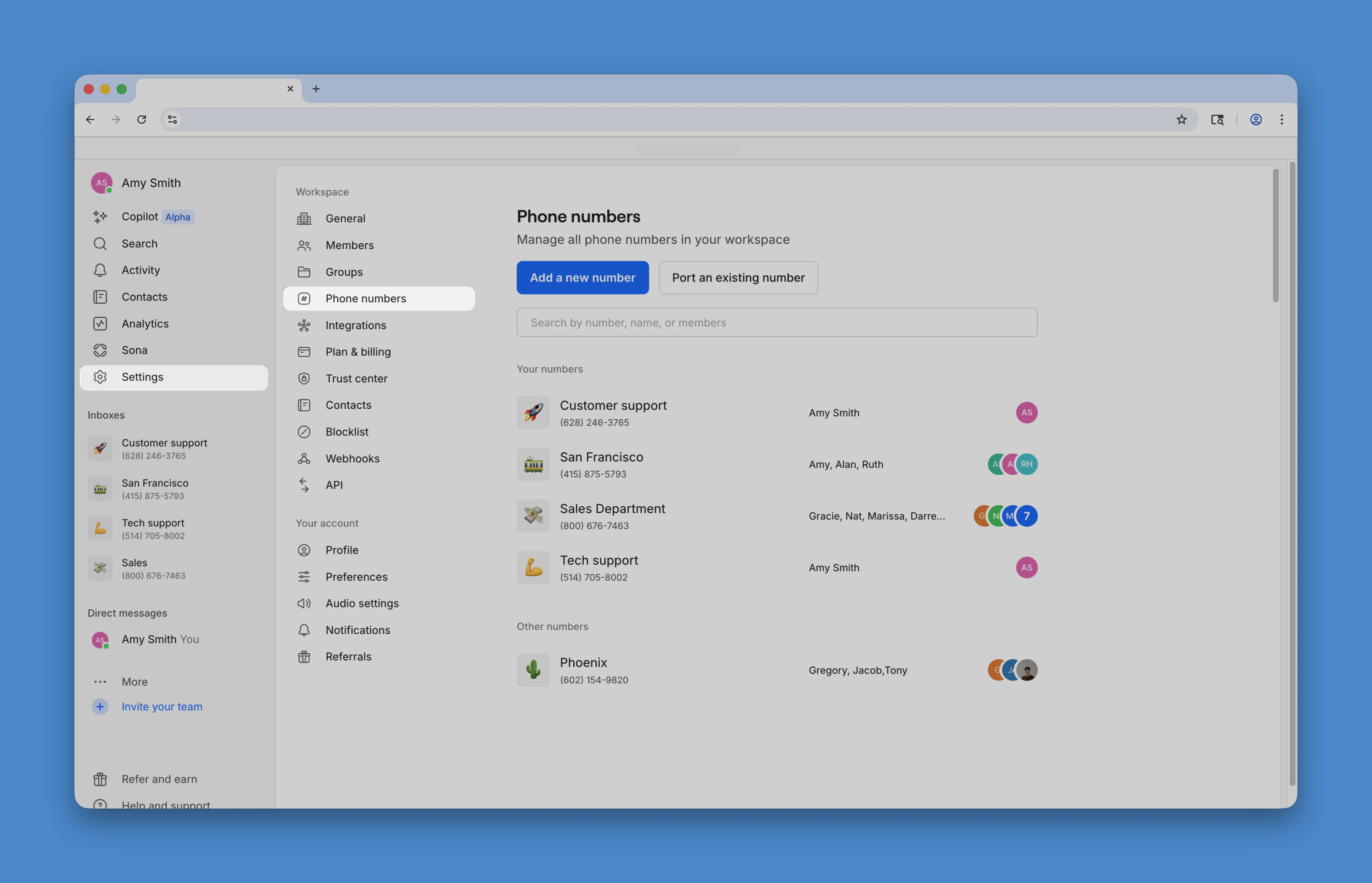Go back with browser back arrow
Image resolution: width=1372 pixels, height=883 pixels.
click(90, 119)
